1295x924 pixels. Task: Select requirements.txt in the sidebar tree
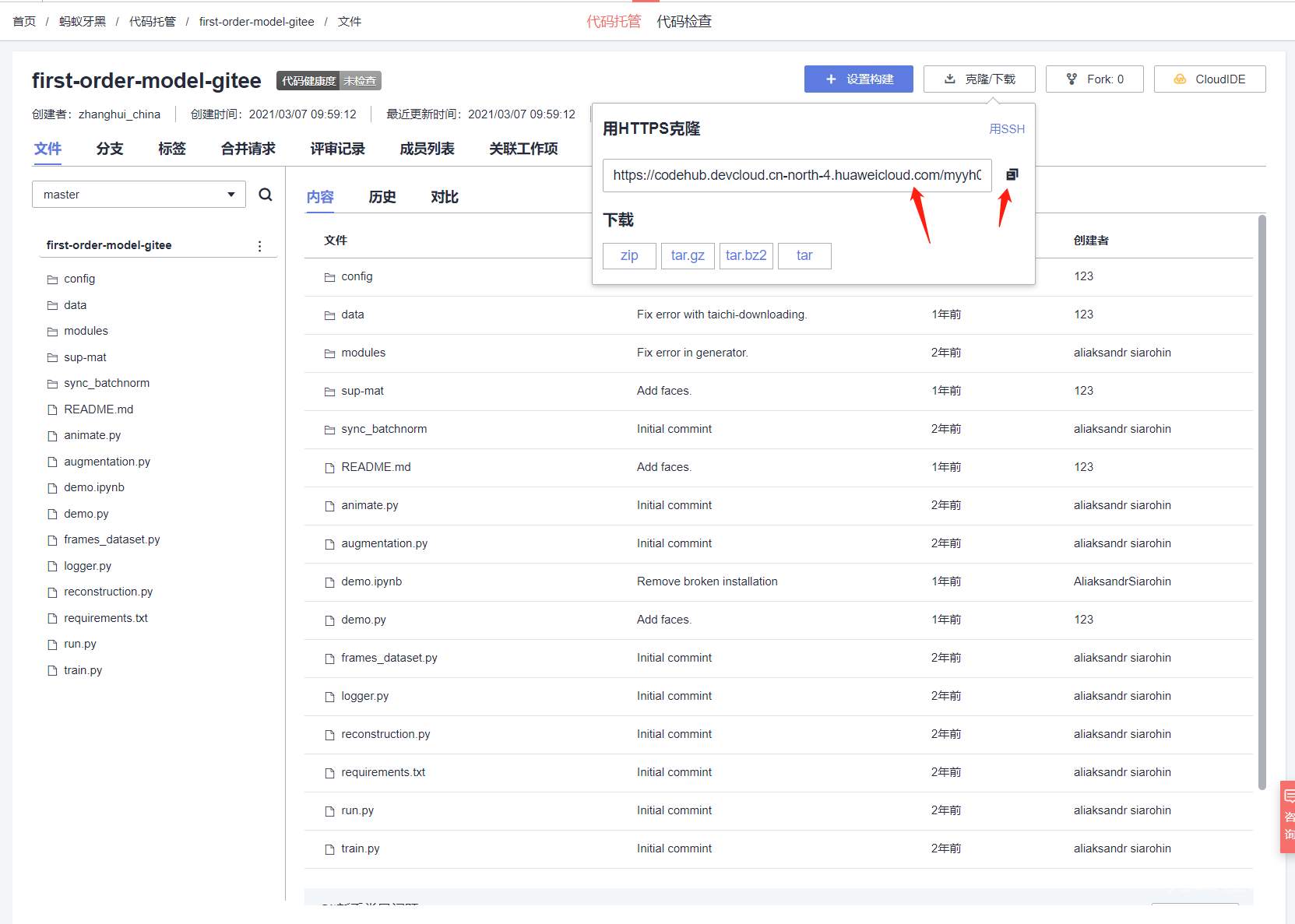coord(106,618)
